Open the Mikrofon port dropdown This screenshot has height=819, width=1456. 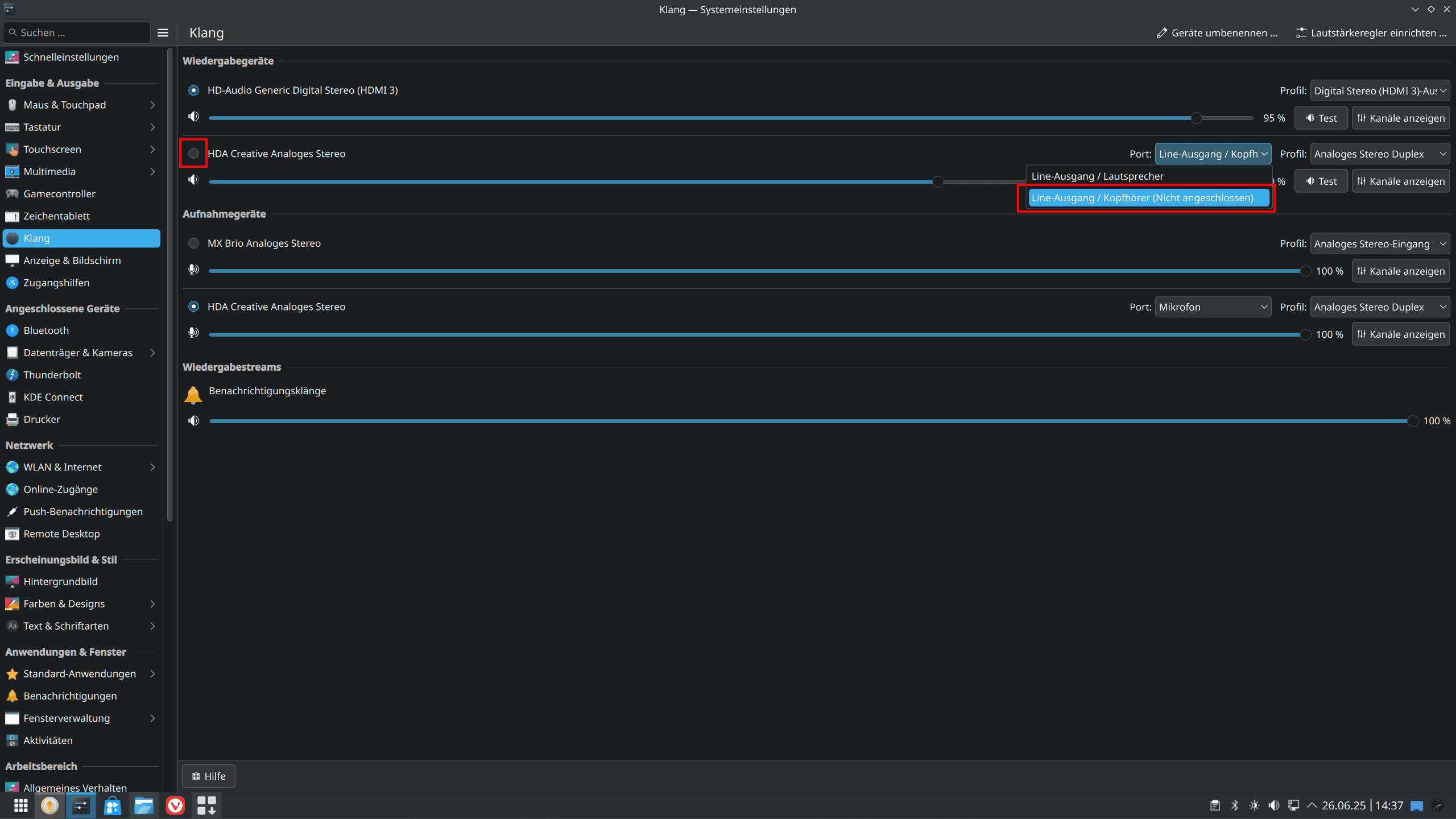pyautogui.click(x=1213, y=307)
